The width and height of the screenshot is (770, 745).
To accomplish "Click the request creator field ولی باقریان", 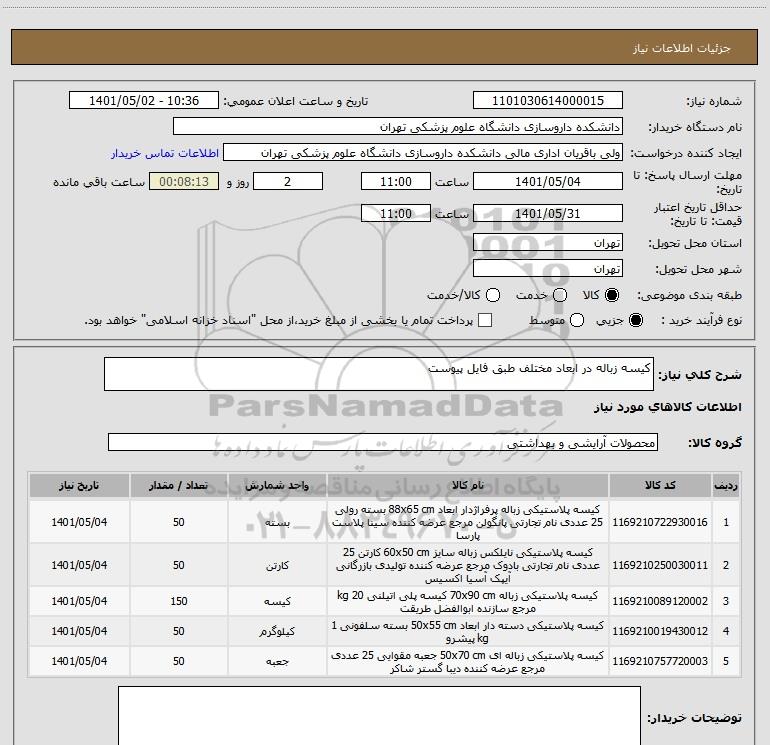I will [x=423, y=153].
